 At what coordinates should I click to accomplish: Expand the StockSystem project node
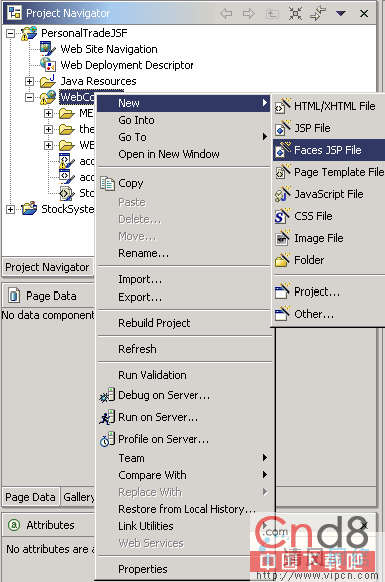[x=11, y=209]
